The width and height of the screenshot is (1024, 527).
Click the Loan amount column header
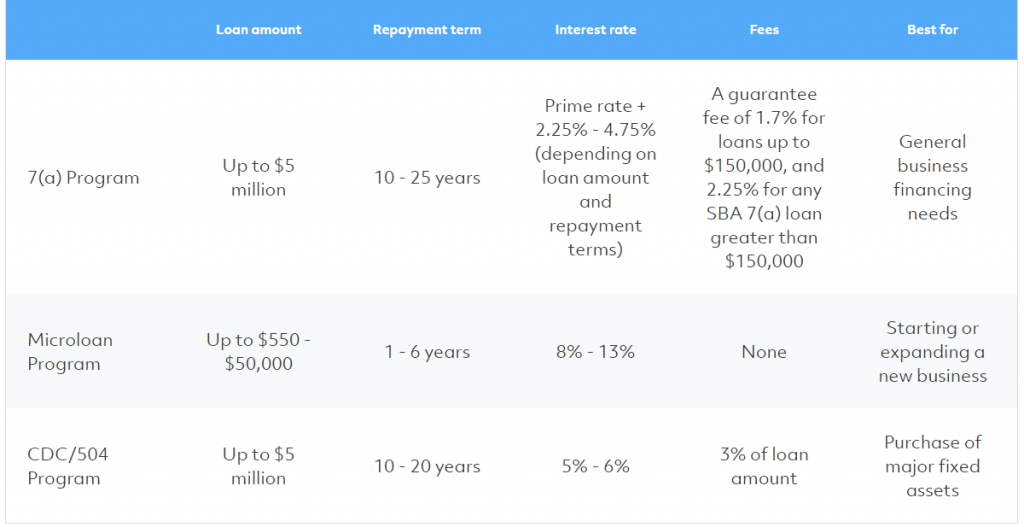pos(259,30)
